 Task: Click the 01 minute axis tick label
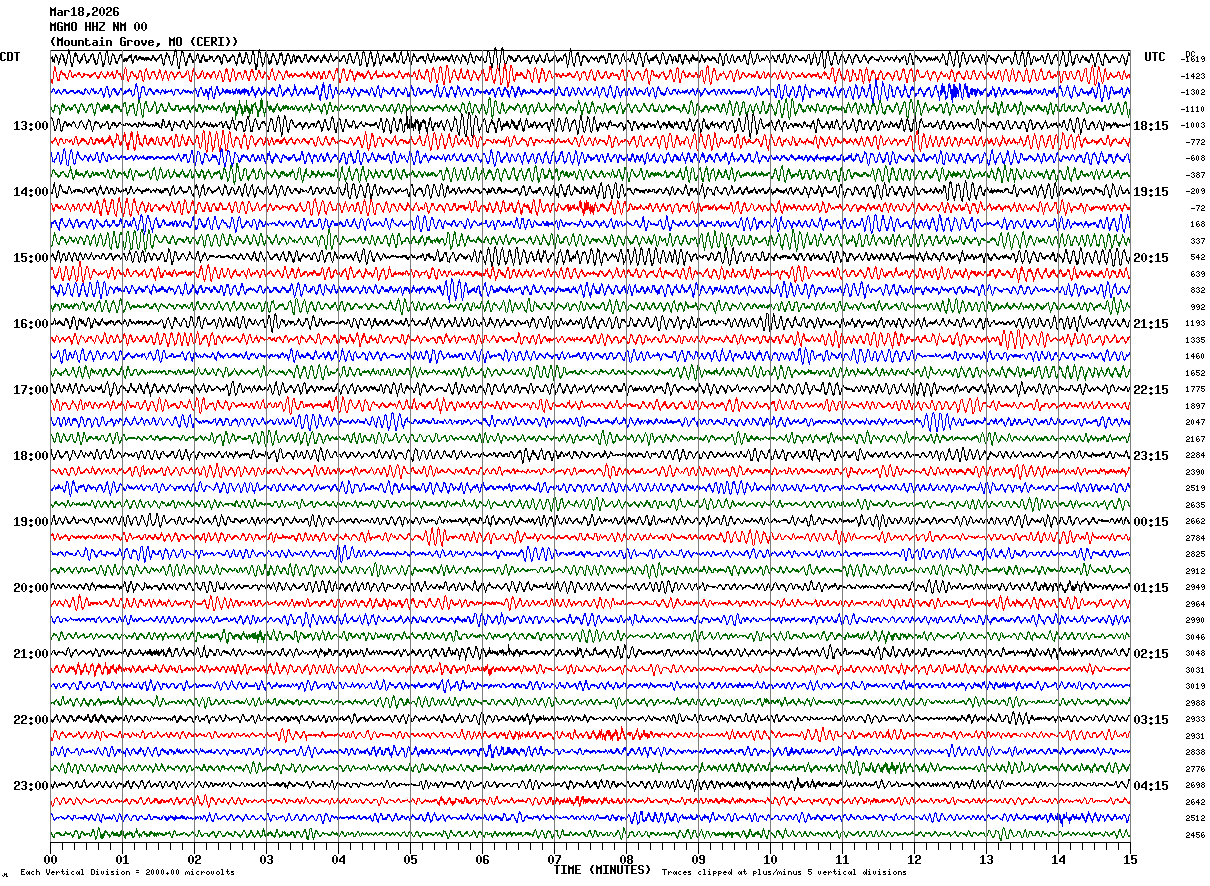tap(122, 859)
